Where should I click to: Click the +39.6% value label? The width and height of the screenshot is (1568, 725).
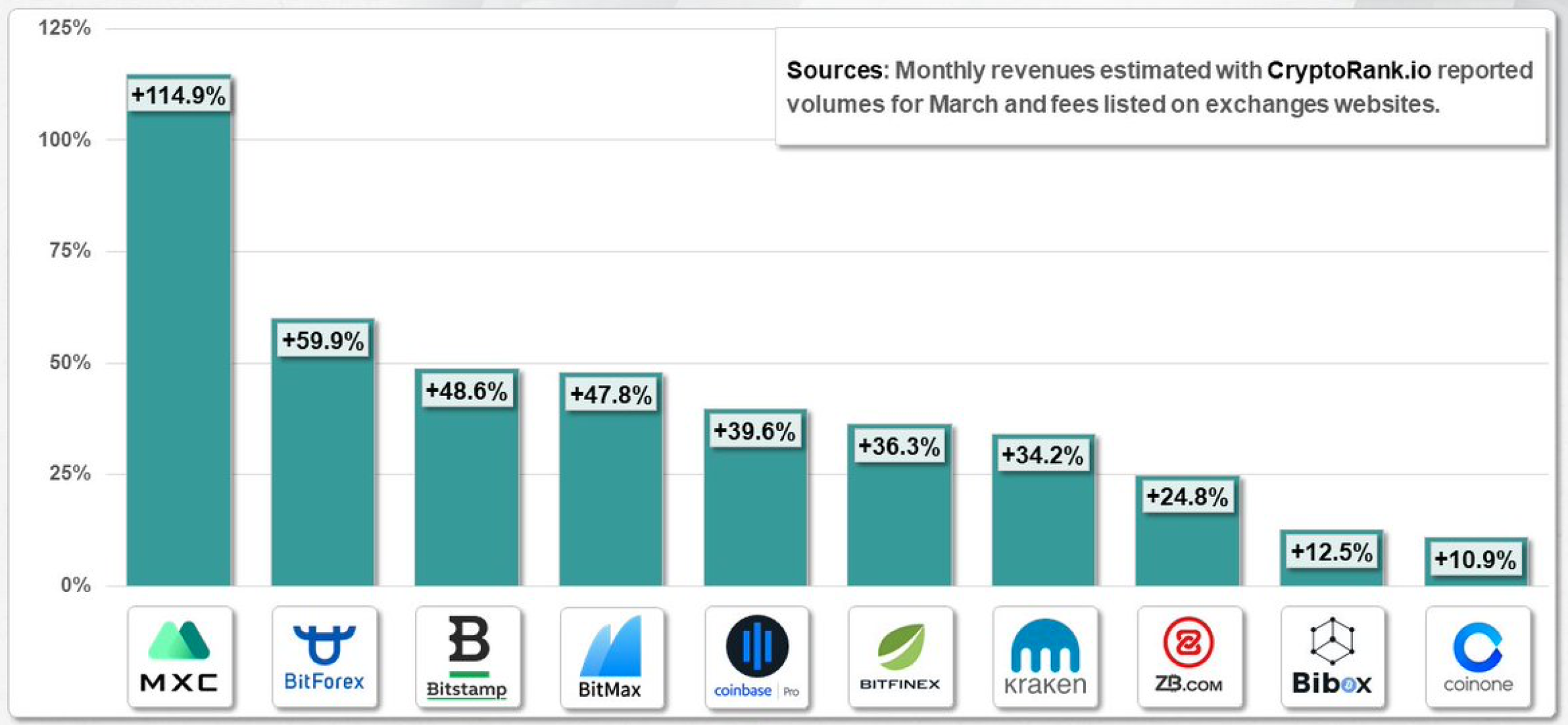click(x=755, y=432)
